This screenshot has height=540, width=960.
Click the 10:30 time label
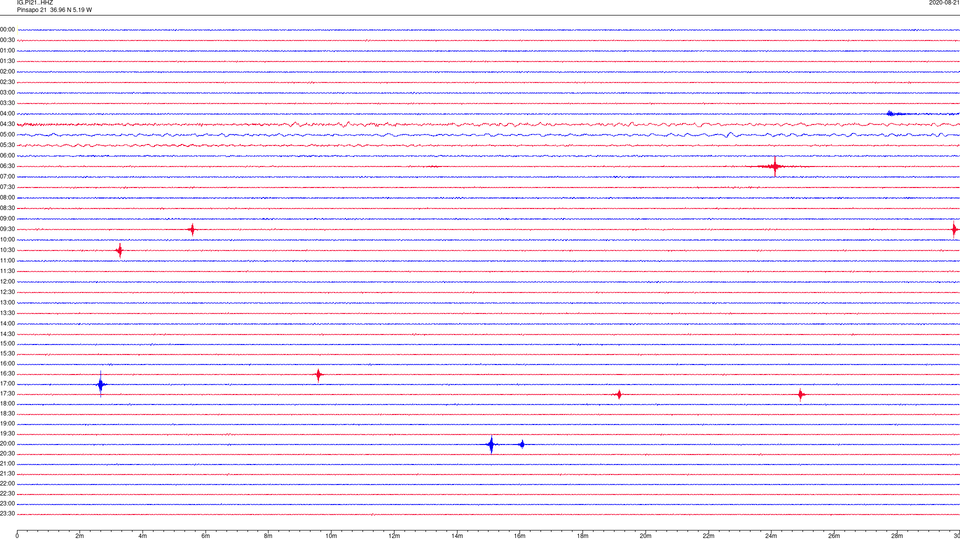pos(7,250)
